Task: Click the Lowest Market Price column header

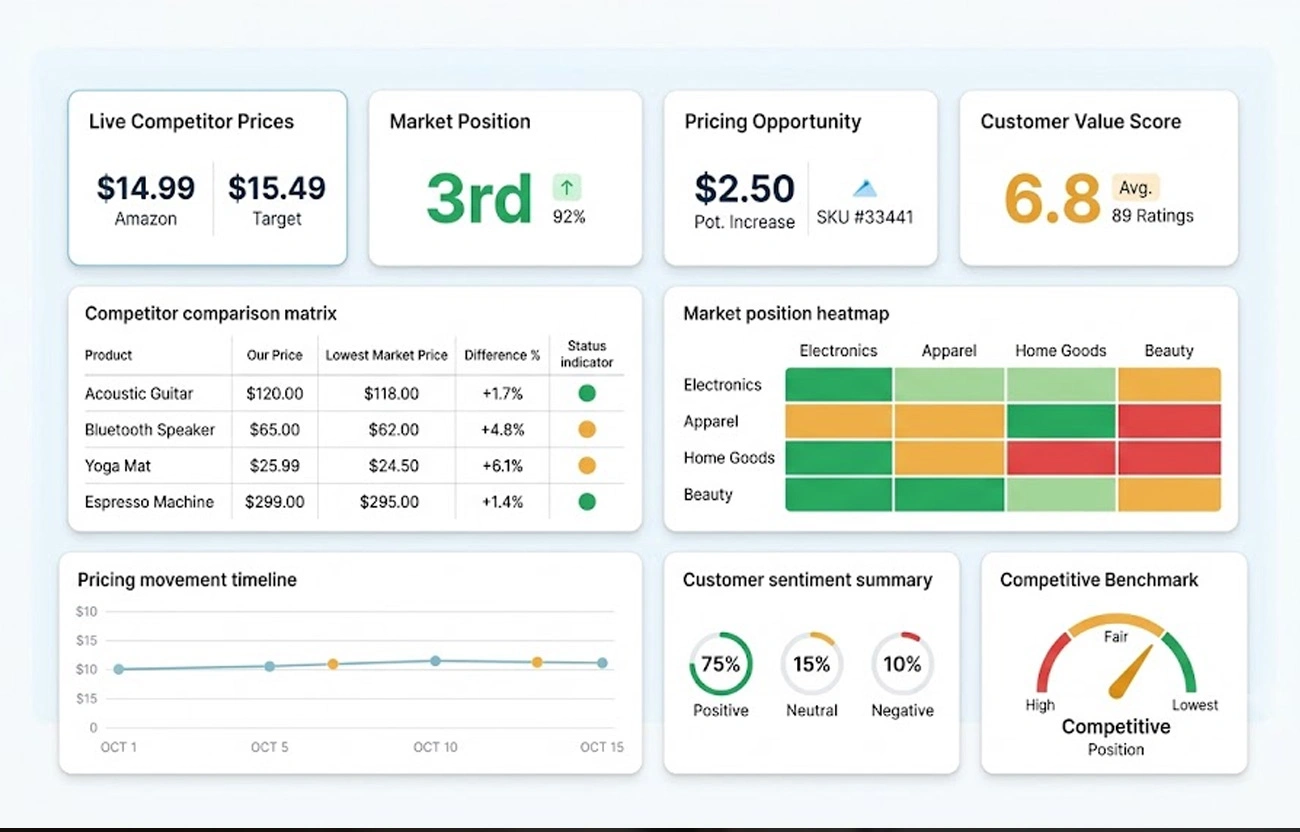Action: pos(387,355)
